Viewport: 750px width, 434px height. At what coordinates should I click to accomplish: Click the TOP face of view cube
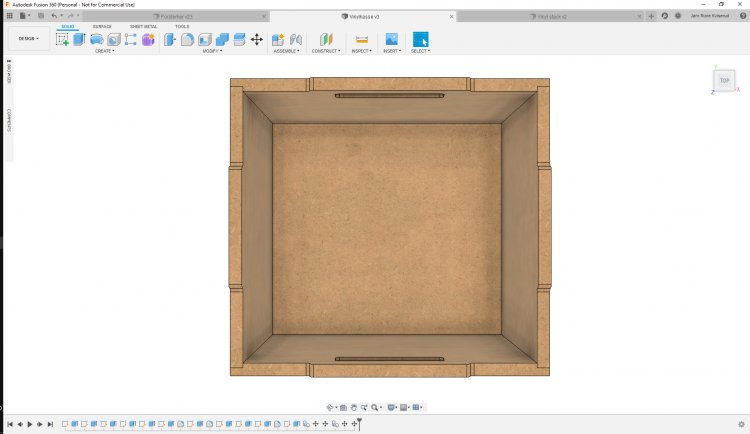point(724,81)
